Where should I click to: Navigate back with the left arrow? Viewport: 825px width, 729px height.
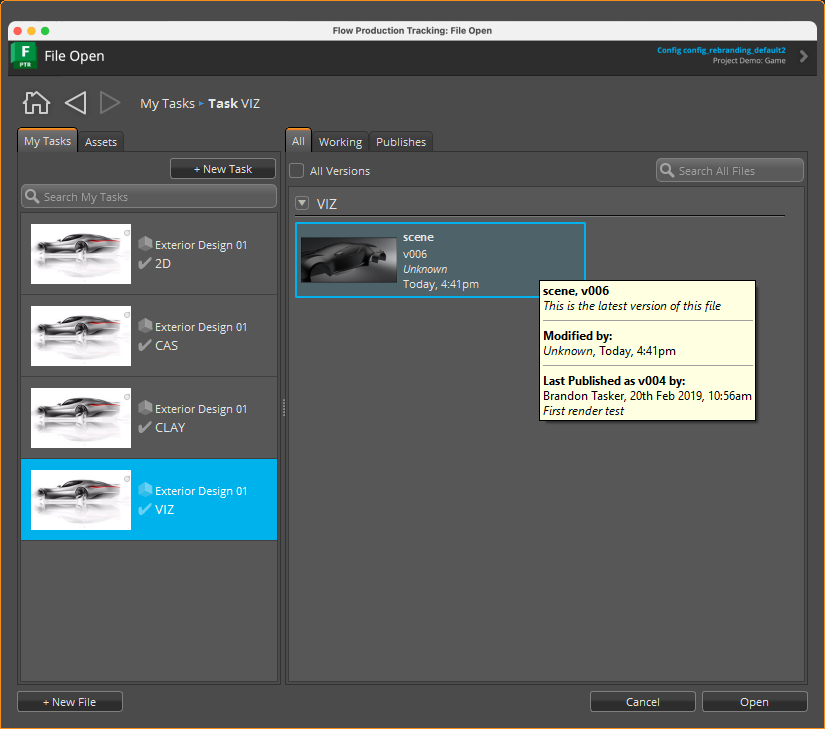coord(76,103)
